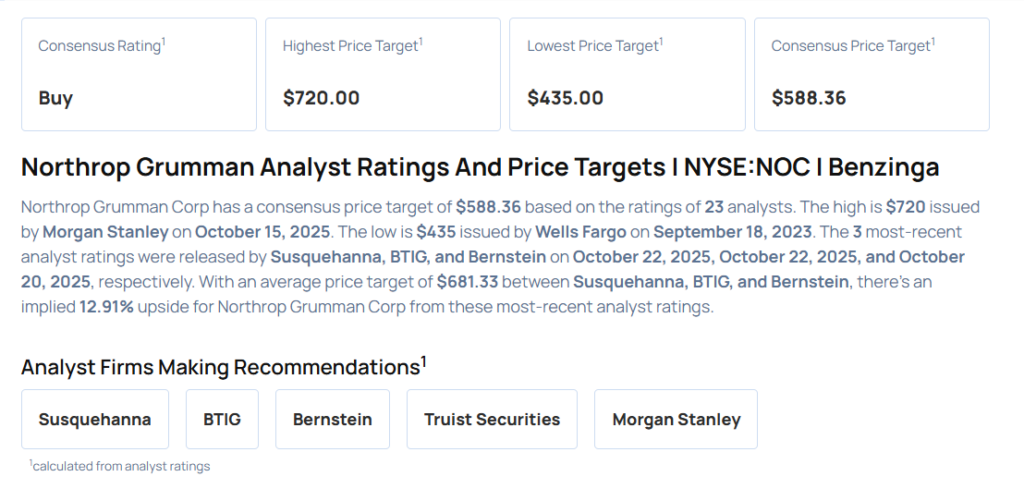Select the Highest Price Target card

(382, 74)
